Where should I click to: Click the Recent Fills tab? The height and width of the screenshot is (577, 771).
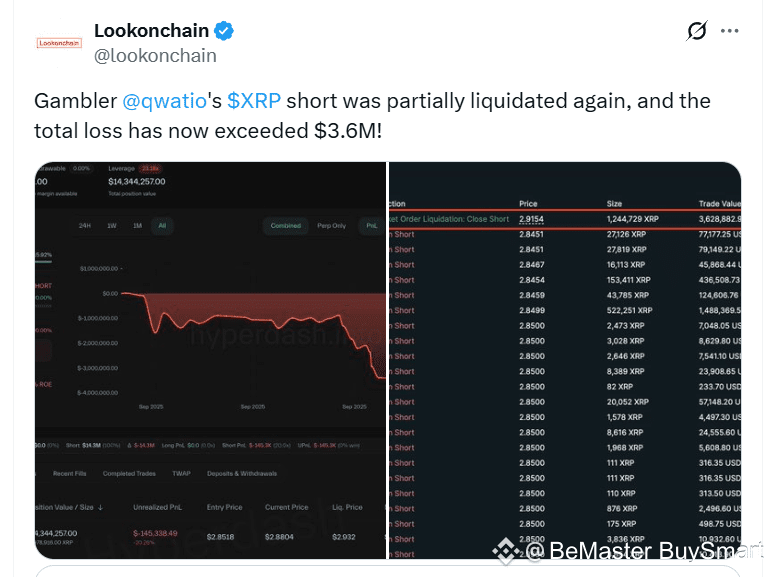point(69,474)
